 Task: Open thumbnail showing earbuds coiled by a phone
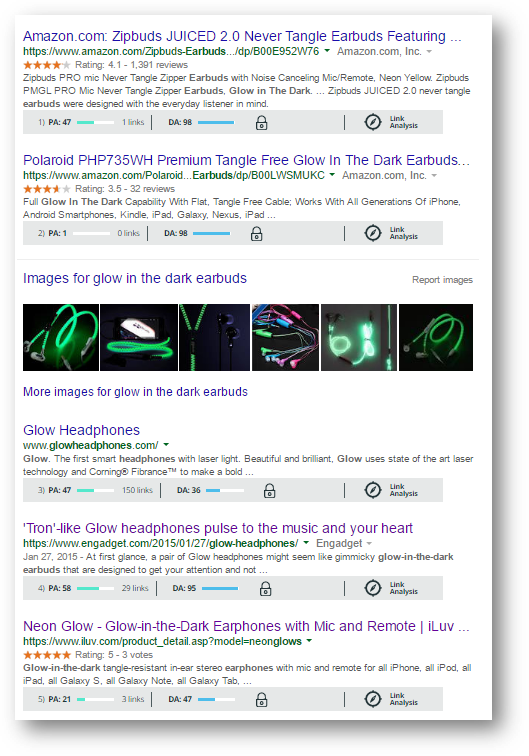tap(139, 338)
